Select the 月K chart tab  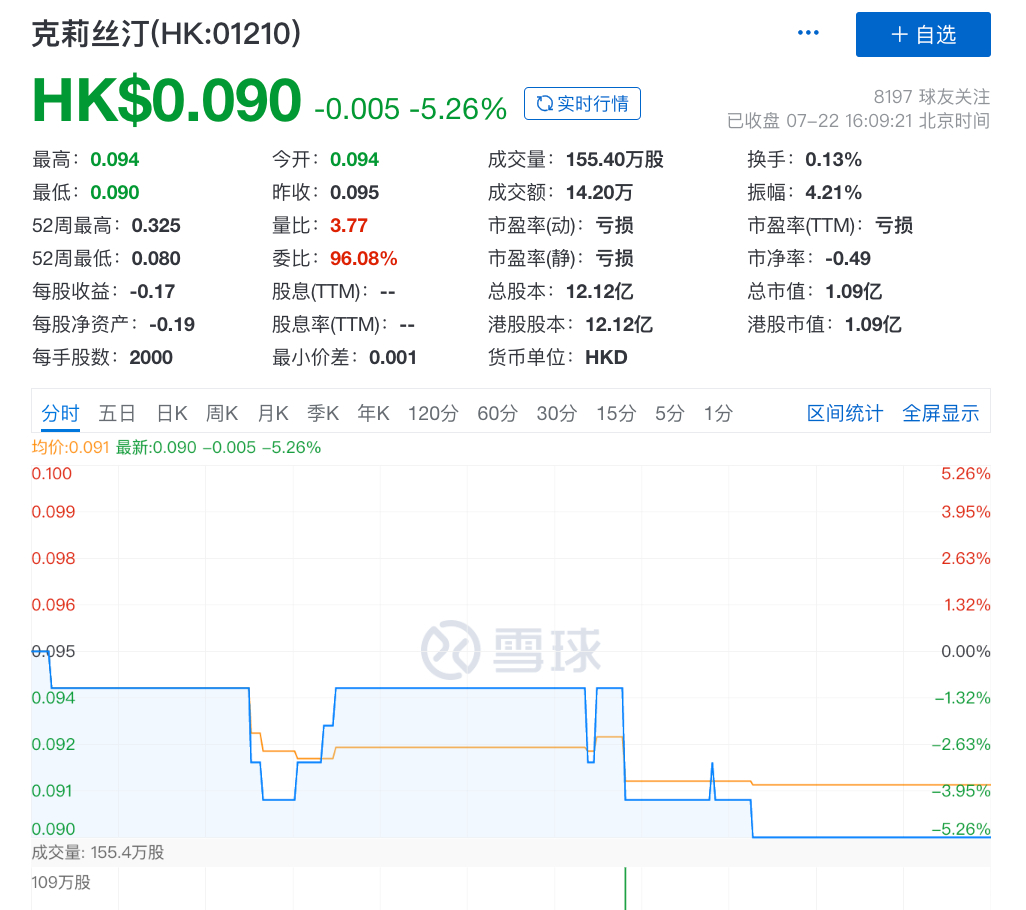(x=273, y=413)
